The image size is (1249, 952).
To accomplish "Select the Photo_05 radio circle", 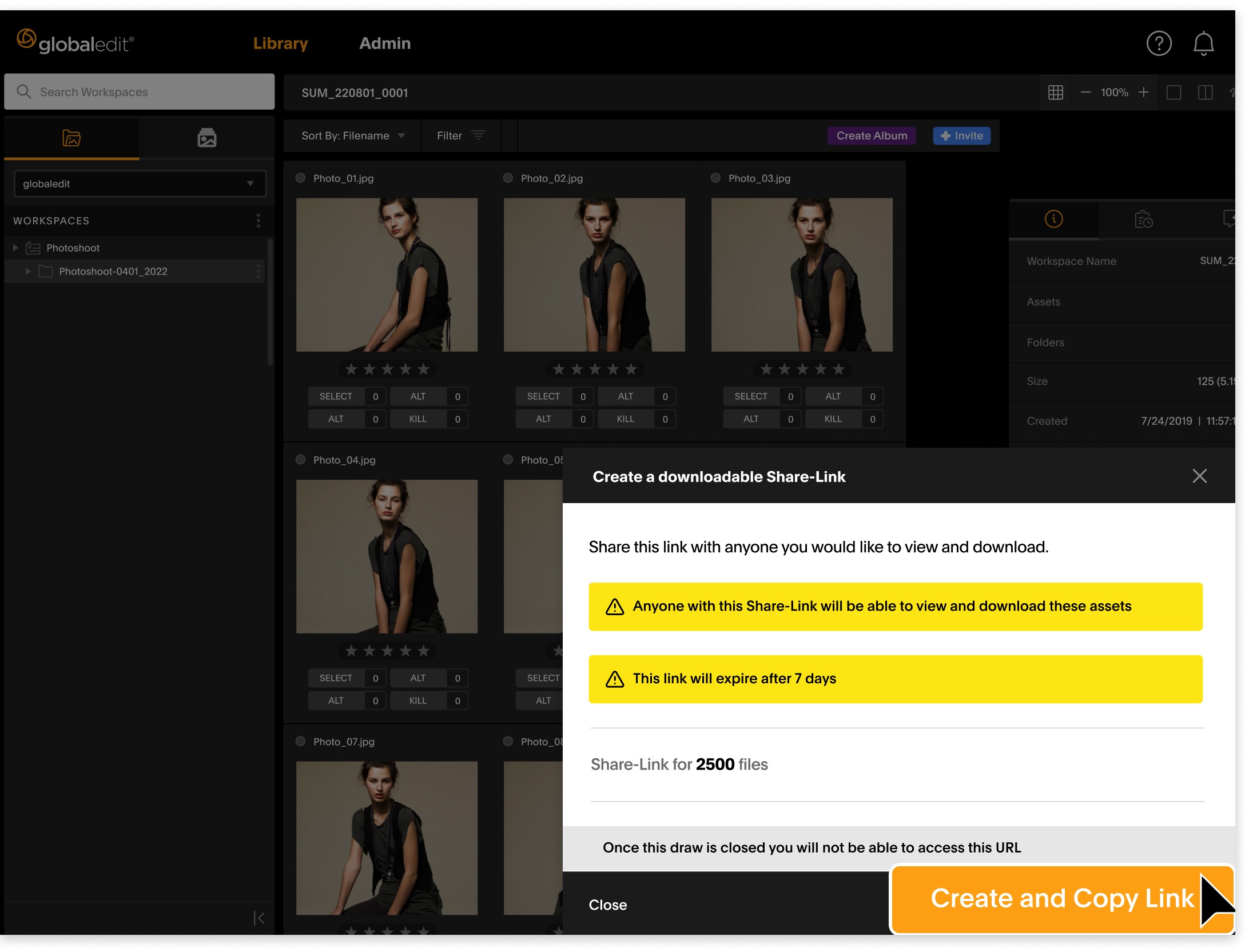I will (508, 460).
